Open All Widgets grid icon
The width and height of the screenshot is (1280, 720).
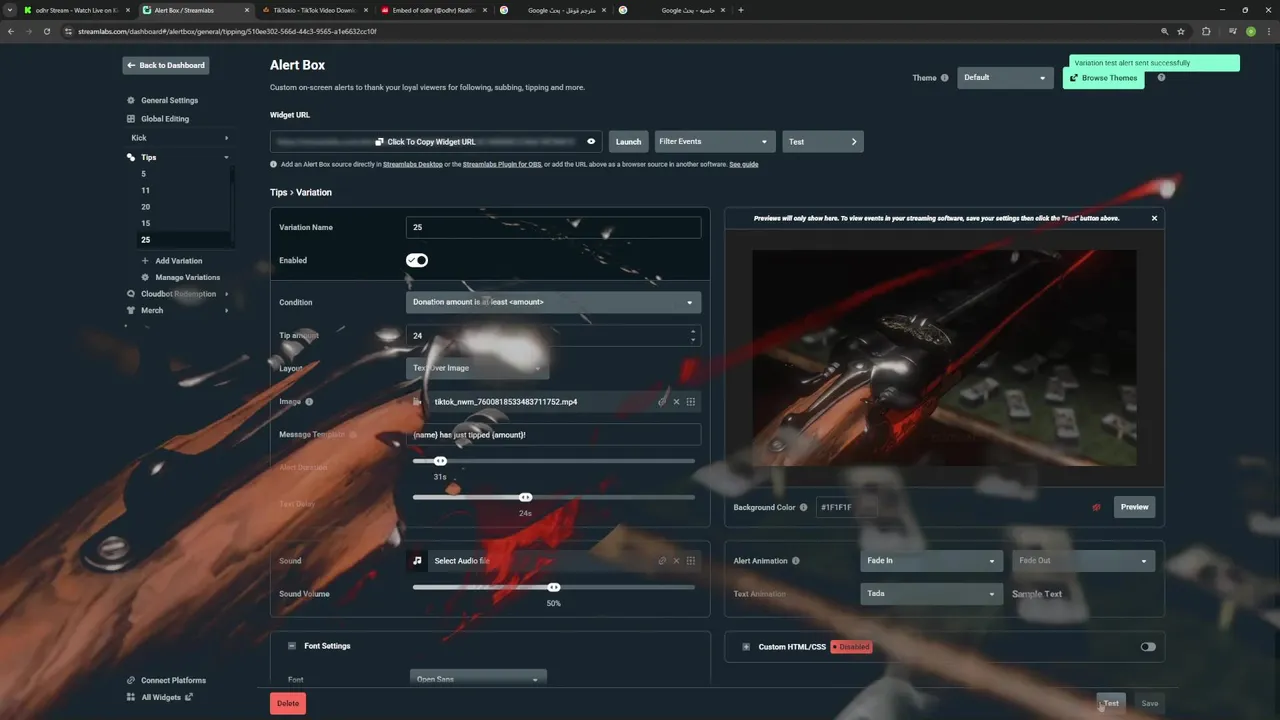tap(131, 697)
